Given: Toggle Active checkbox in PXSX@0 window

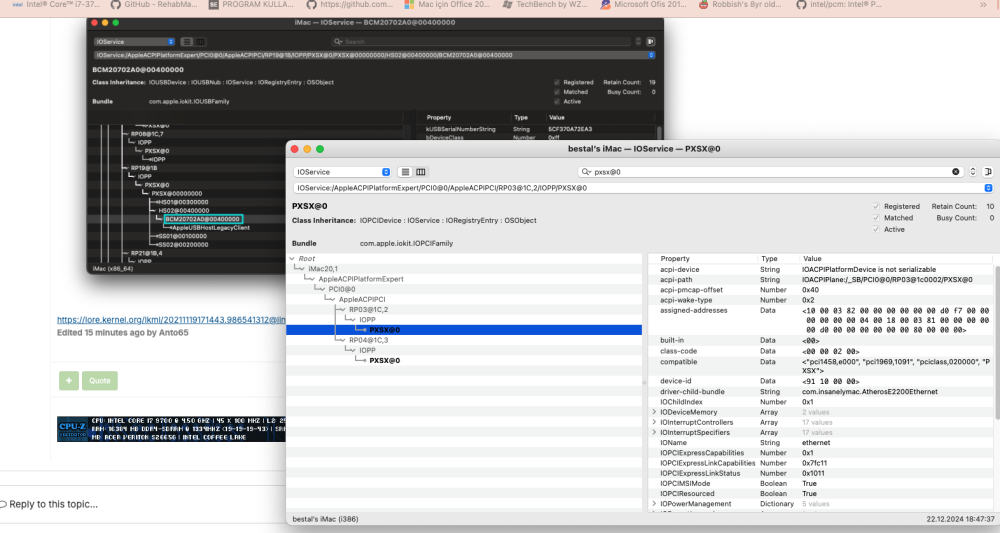Looking at the screenshot, I should (876, 230).
